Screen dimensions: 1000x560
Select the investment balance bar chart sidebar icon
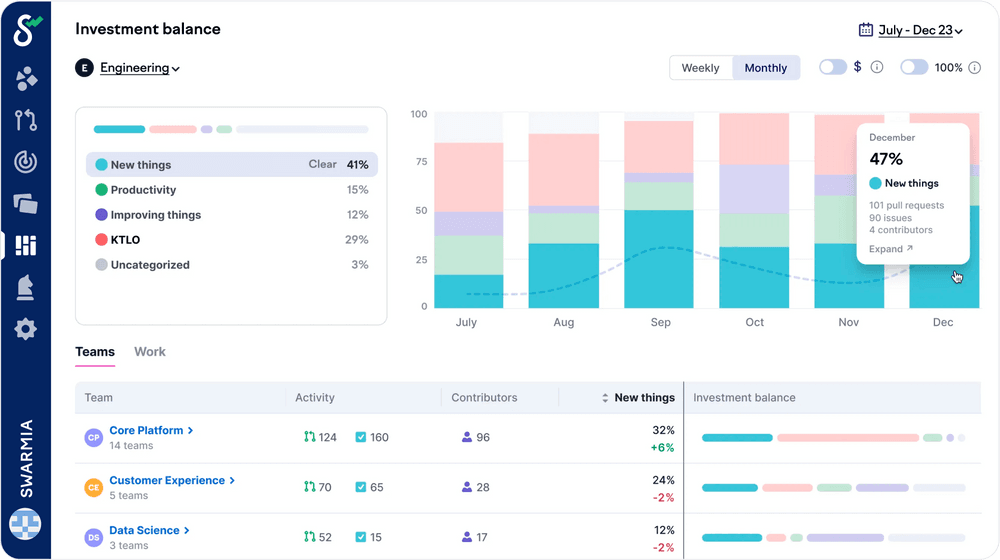coord(26,245)
